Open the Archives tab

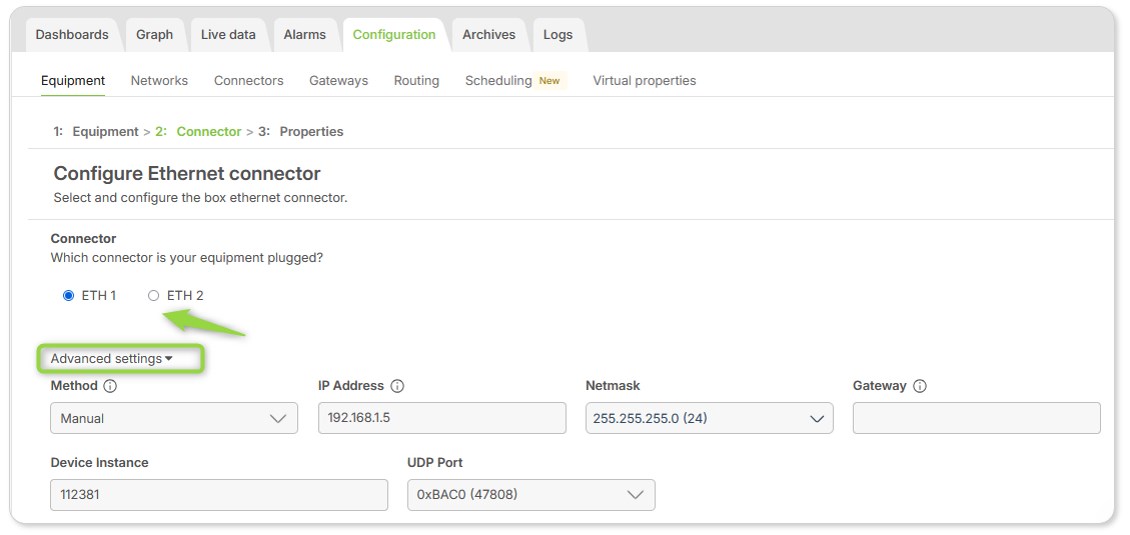pyautogui.click(x=489, y=35)
